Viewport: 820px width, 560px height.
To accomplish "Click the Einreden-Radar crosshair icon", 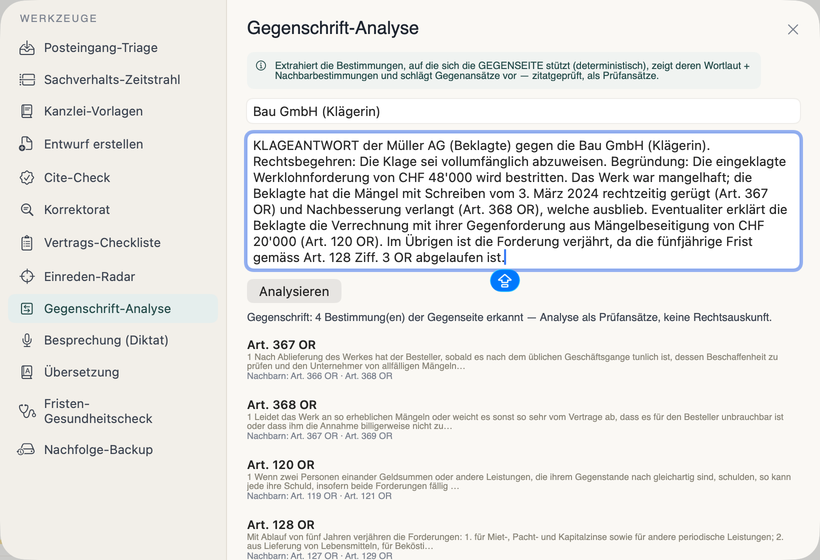I will (x=27, y=277).
